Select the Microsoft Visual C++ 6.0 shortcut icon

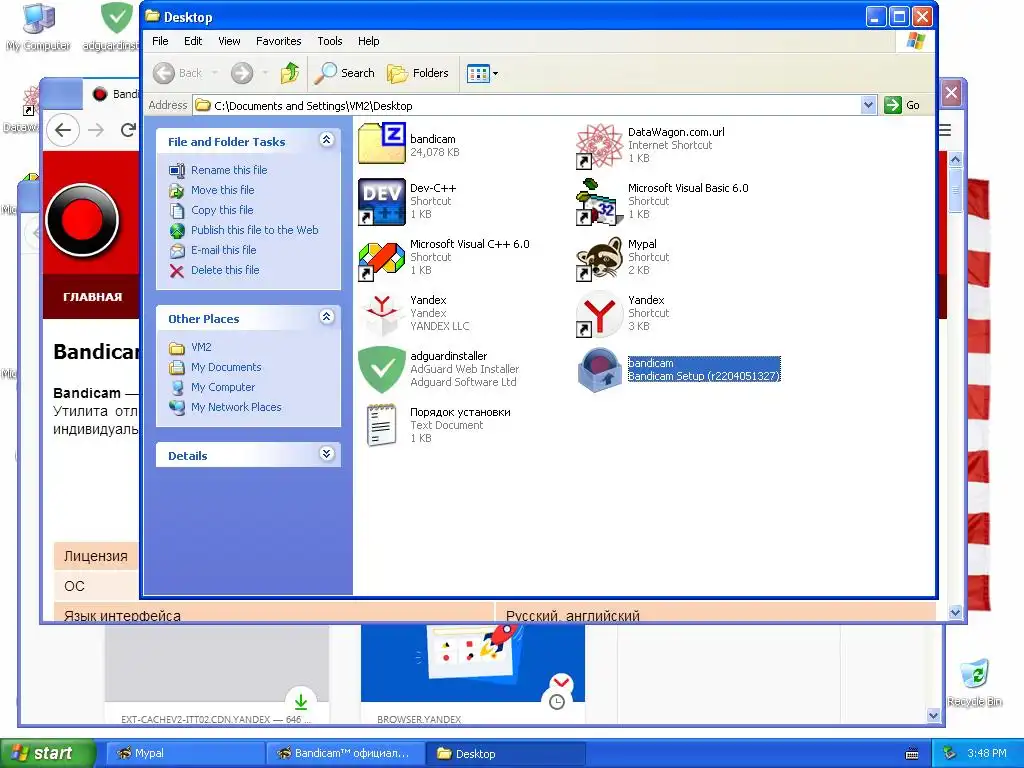click(382, 259)
